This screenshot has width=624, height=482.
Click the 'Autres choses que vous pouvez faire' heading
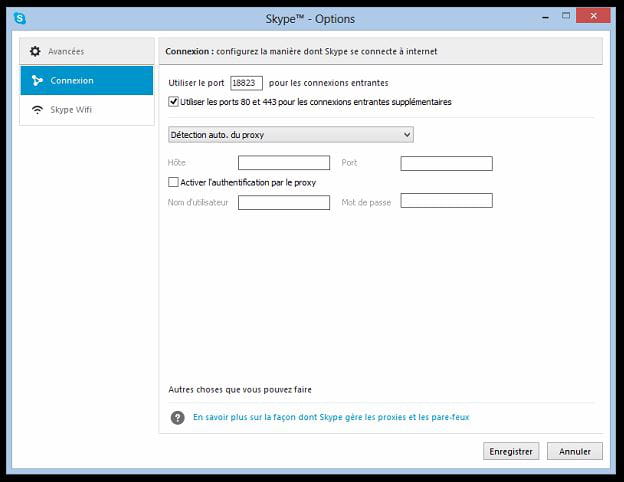[x=240, y=390]
